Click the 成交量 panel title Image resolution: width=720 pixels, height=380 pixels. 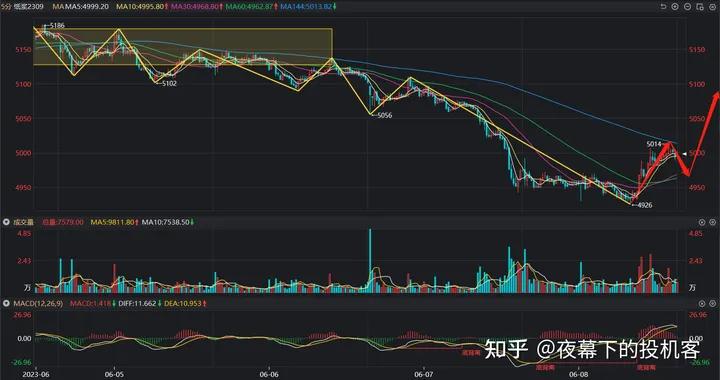[x=23, y=222]
